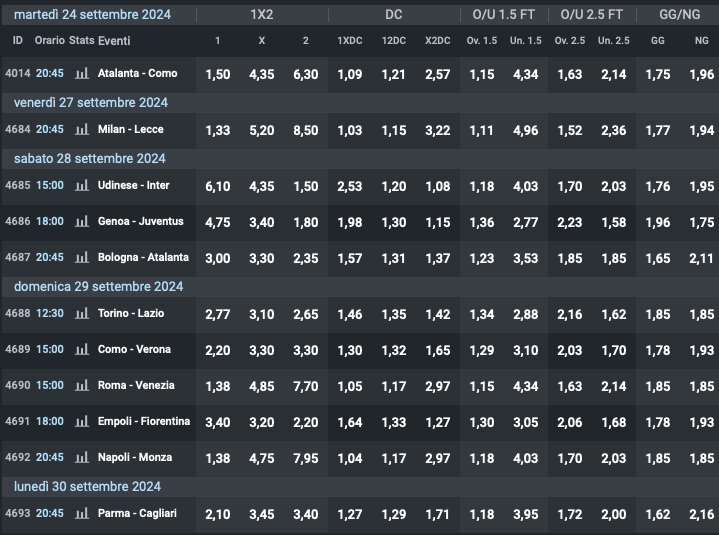Click the martedì 24 settembre 2024 date header
719x535 pixels.
click(x=92, y=15)
